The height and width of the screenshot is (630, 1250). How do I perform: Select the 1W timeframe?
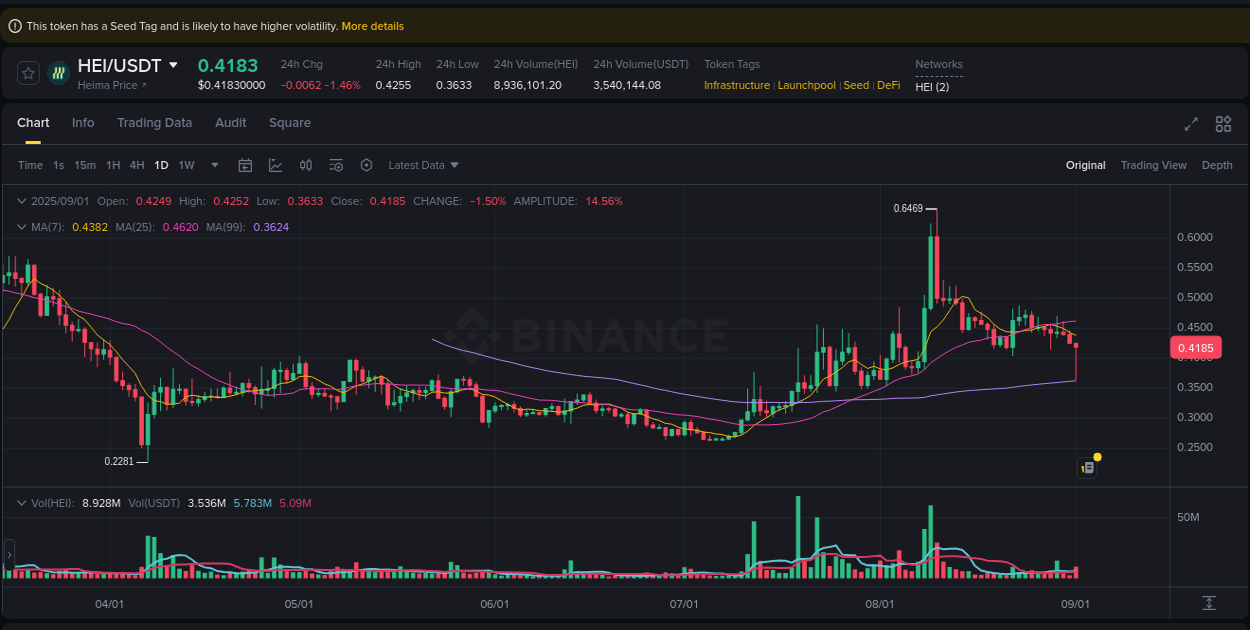pyautogui.click(x=186, y=165)
